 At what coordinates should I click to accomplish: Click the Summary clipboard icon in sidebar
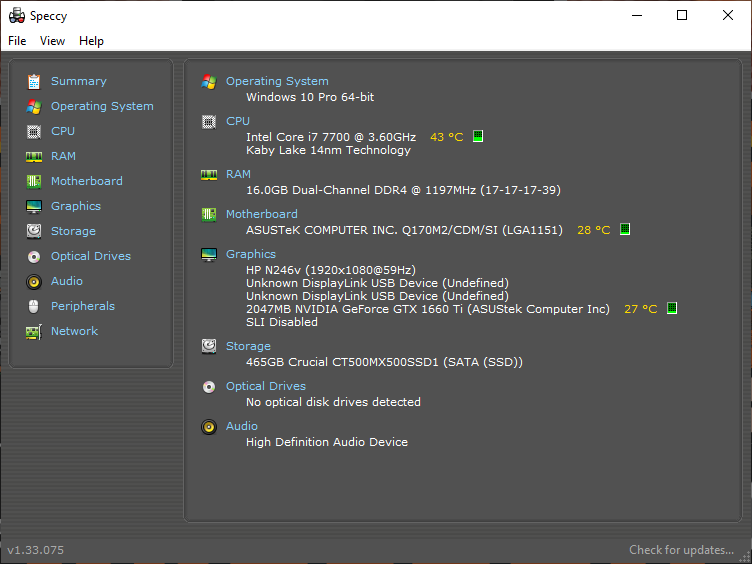point(34,82)
